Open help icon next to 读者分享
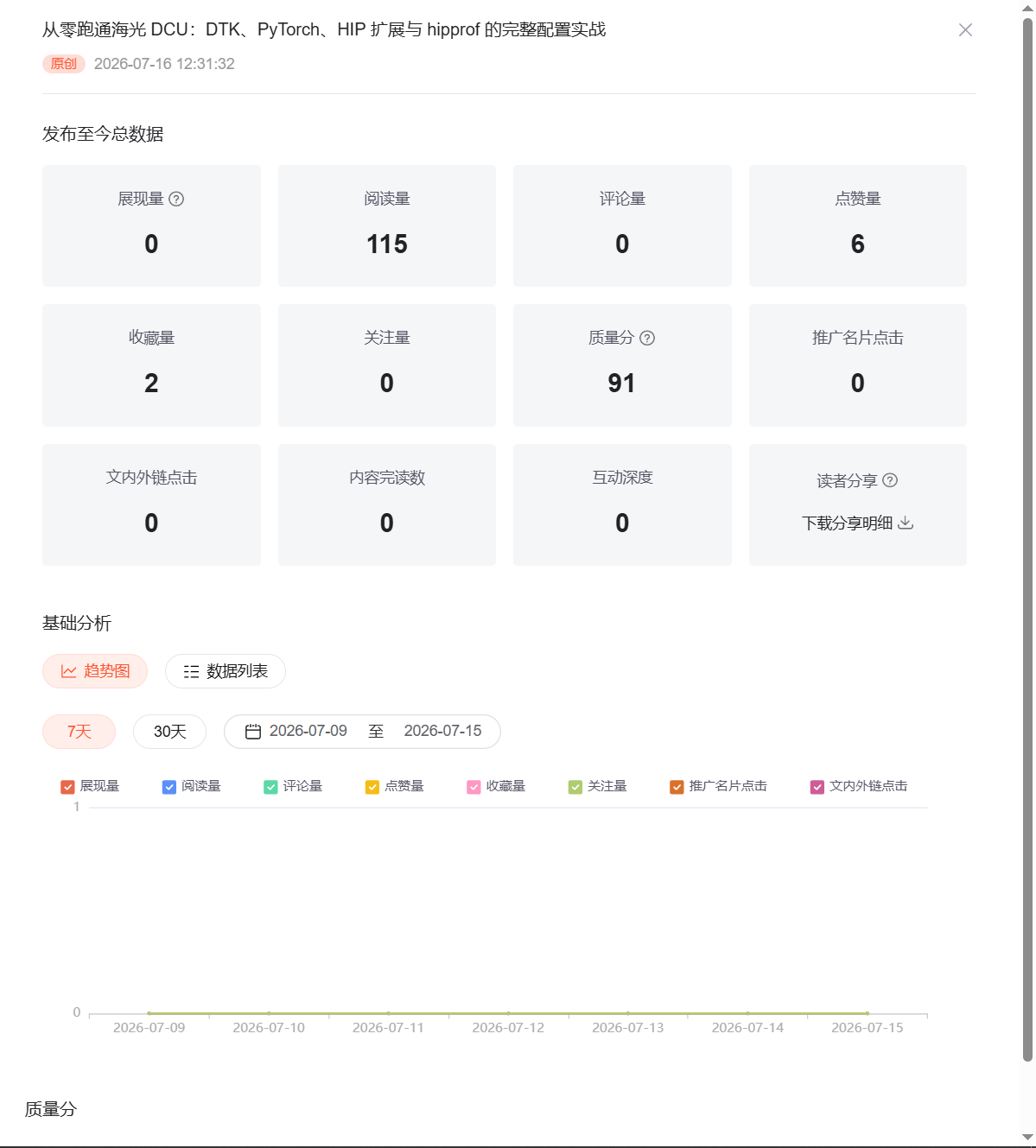Image resolution: width=1036 pixels, height=1148 pixels. [x=890, y=480]
